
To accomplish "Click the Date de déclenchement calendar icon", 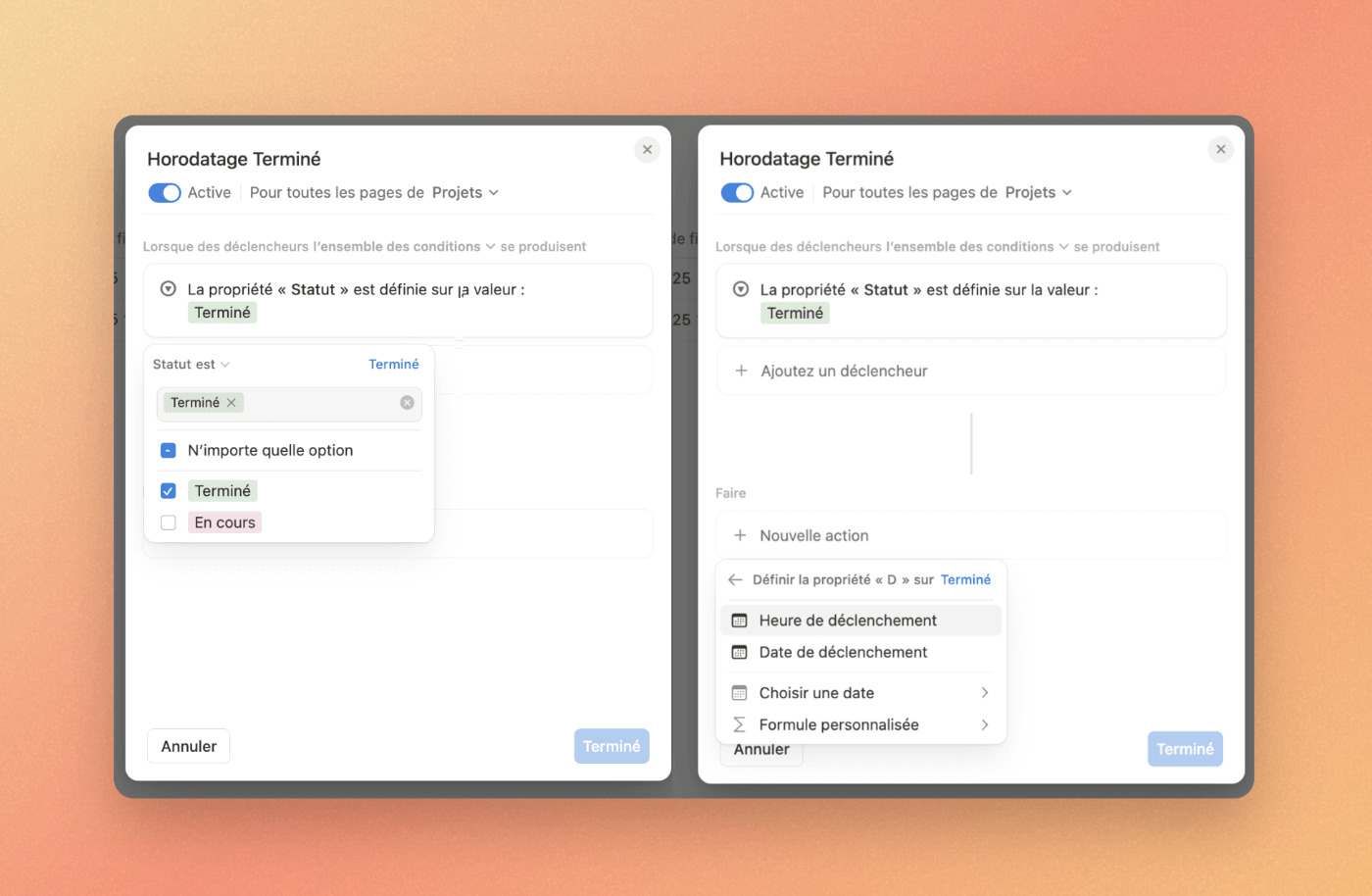I will (741, 652).
